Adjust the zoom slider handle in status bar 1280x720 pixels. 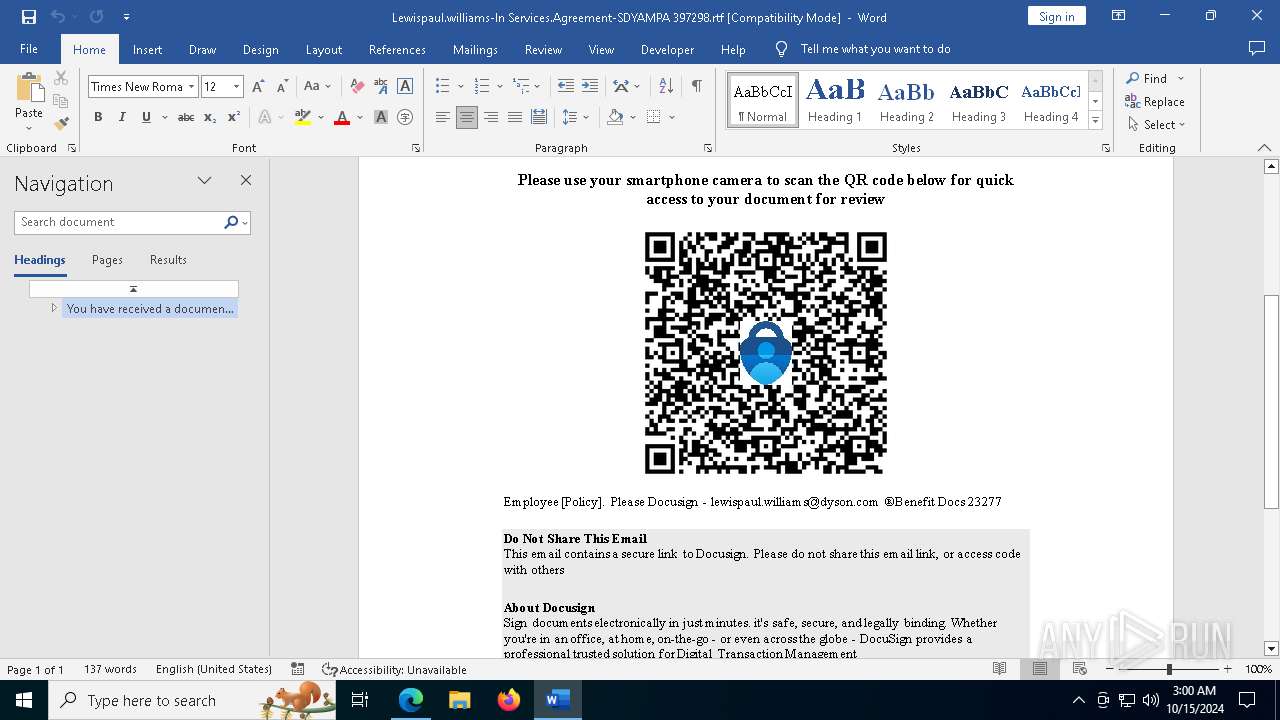[x=1169, y=669]
